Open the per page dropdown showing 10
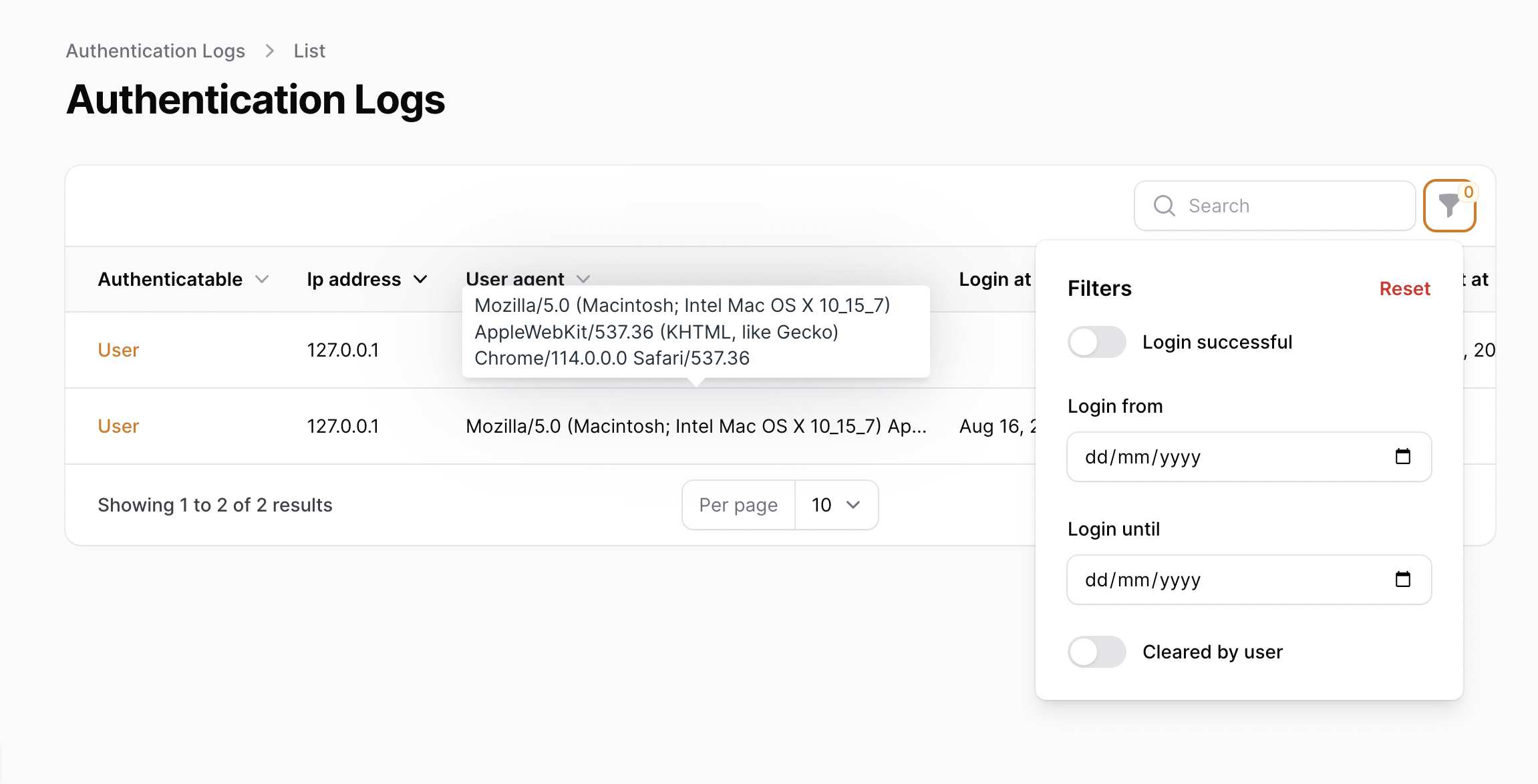This screenshot has height=784, width=1538. pos(835,505)
